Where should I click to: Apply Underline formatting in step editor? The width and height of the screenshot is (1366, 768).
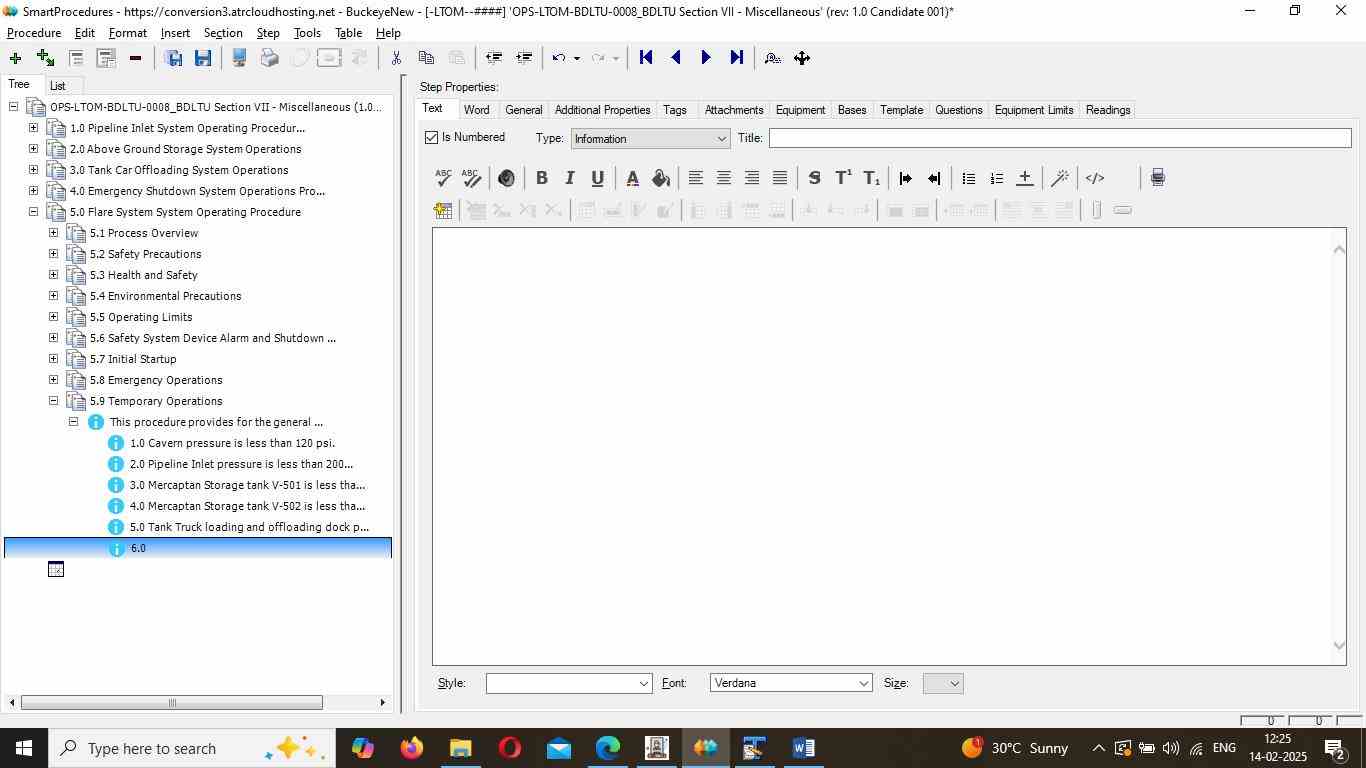(x=597, y=178)
